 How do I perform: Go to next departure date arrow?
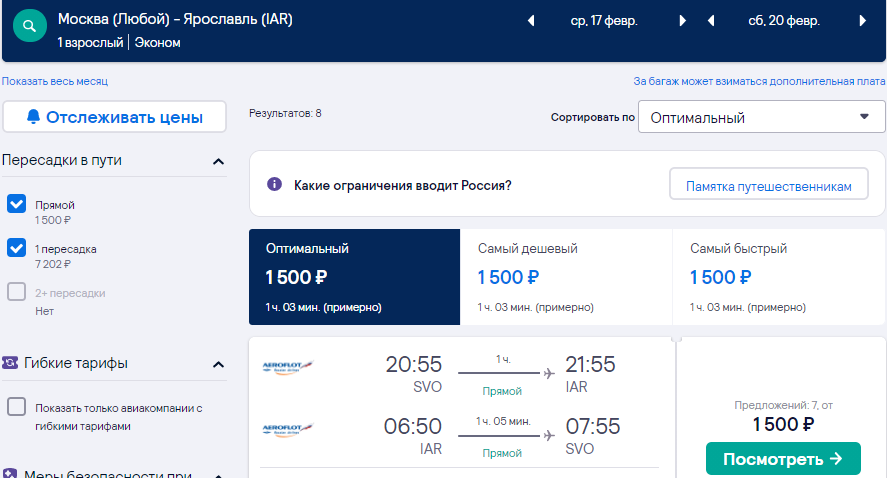click(682, 21)
